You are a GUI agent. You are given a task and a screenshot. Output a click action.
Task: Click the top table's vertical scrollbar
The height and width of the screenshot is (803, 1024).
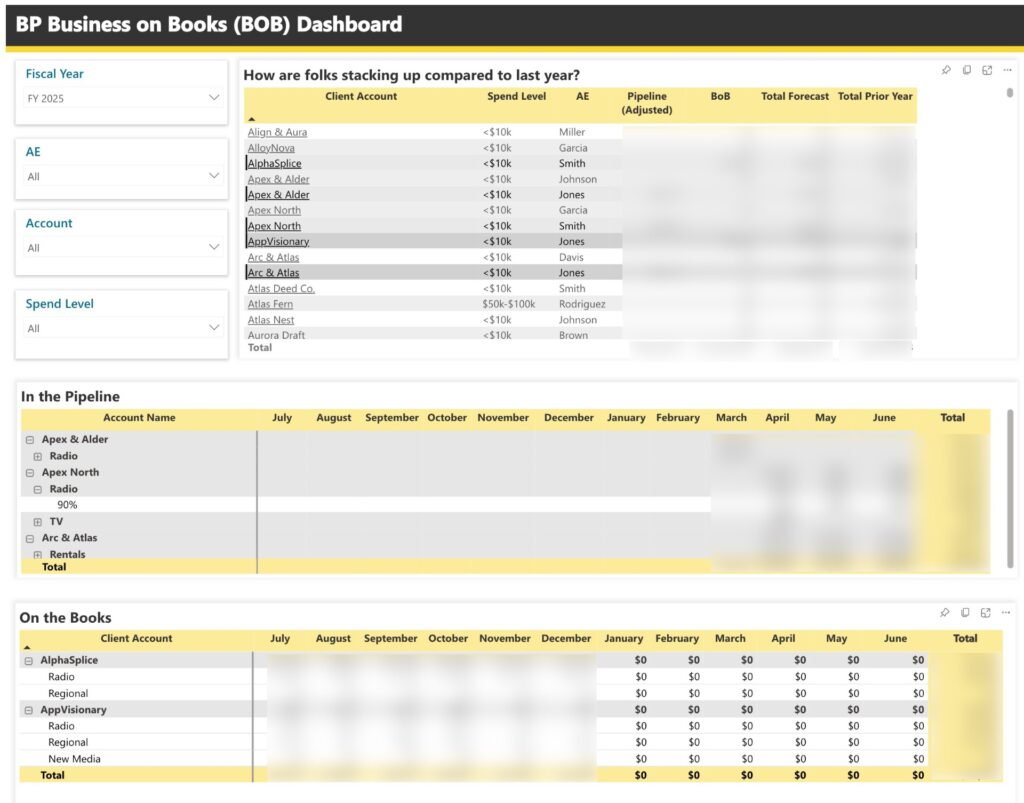[1010, 93]
